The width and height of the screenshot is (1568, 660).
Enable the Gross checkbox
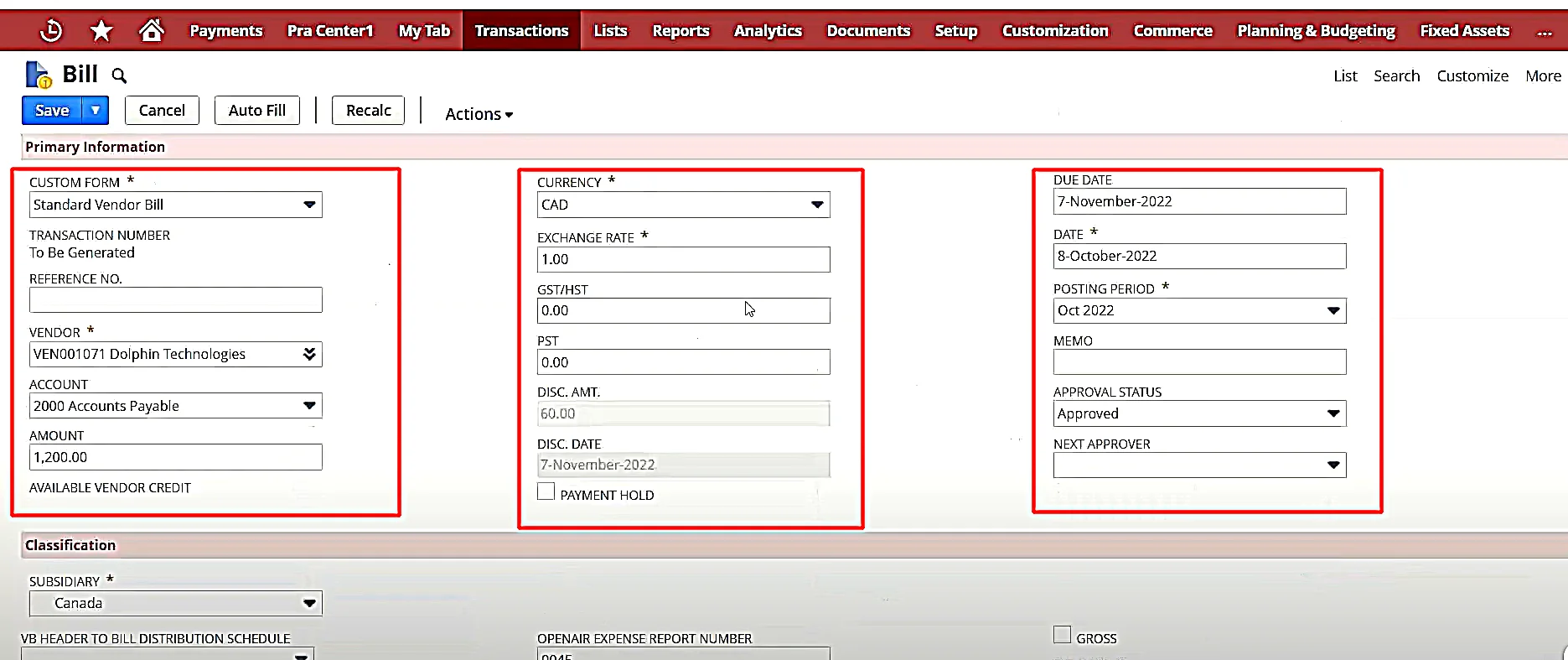tap(1062, 635)
